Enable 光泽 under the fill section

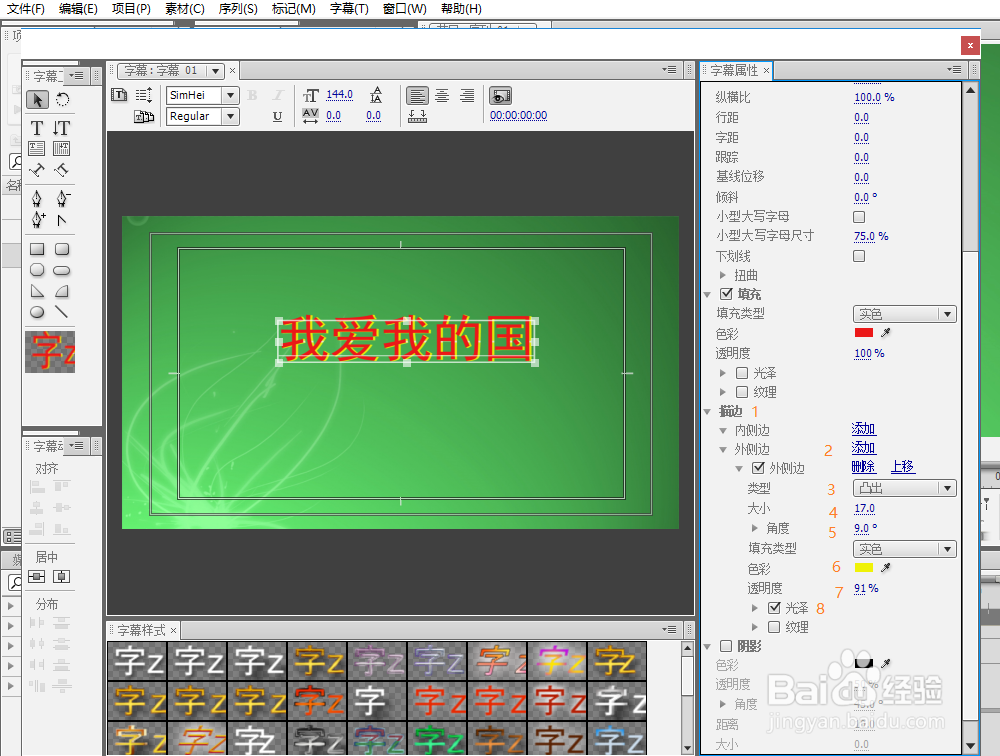click(742, 373)
